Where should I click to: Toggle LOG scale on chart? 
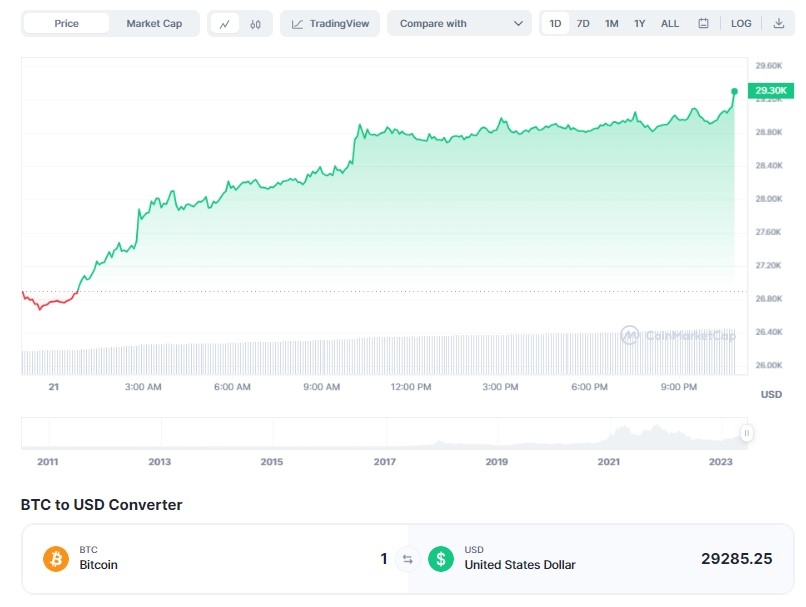[741, 24]
